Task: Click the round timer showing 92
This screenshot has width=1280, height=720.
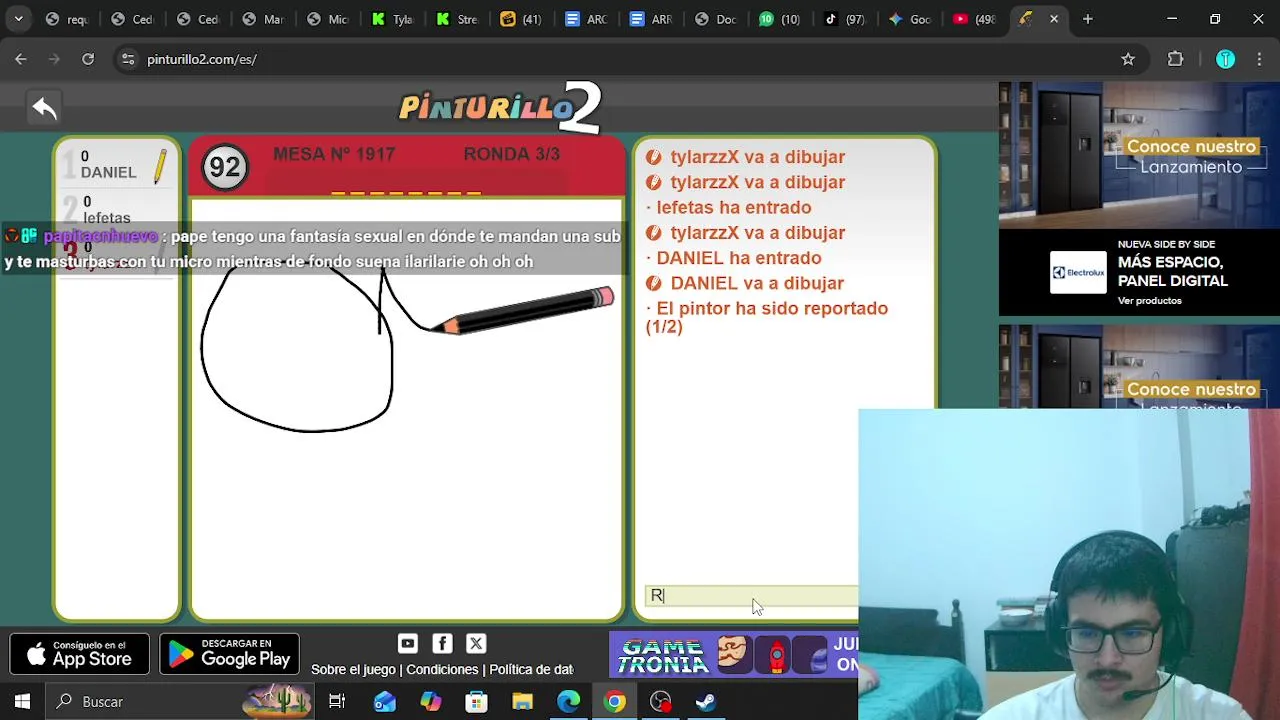Action: point(225,167)
